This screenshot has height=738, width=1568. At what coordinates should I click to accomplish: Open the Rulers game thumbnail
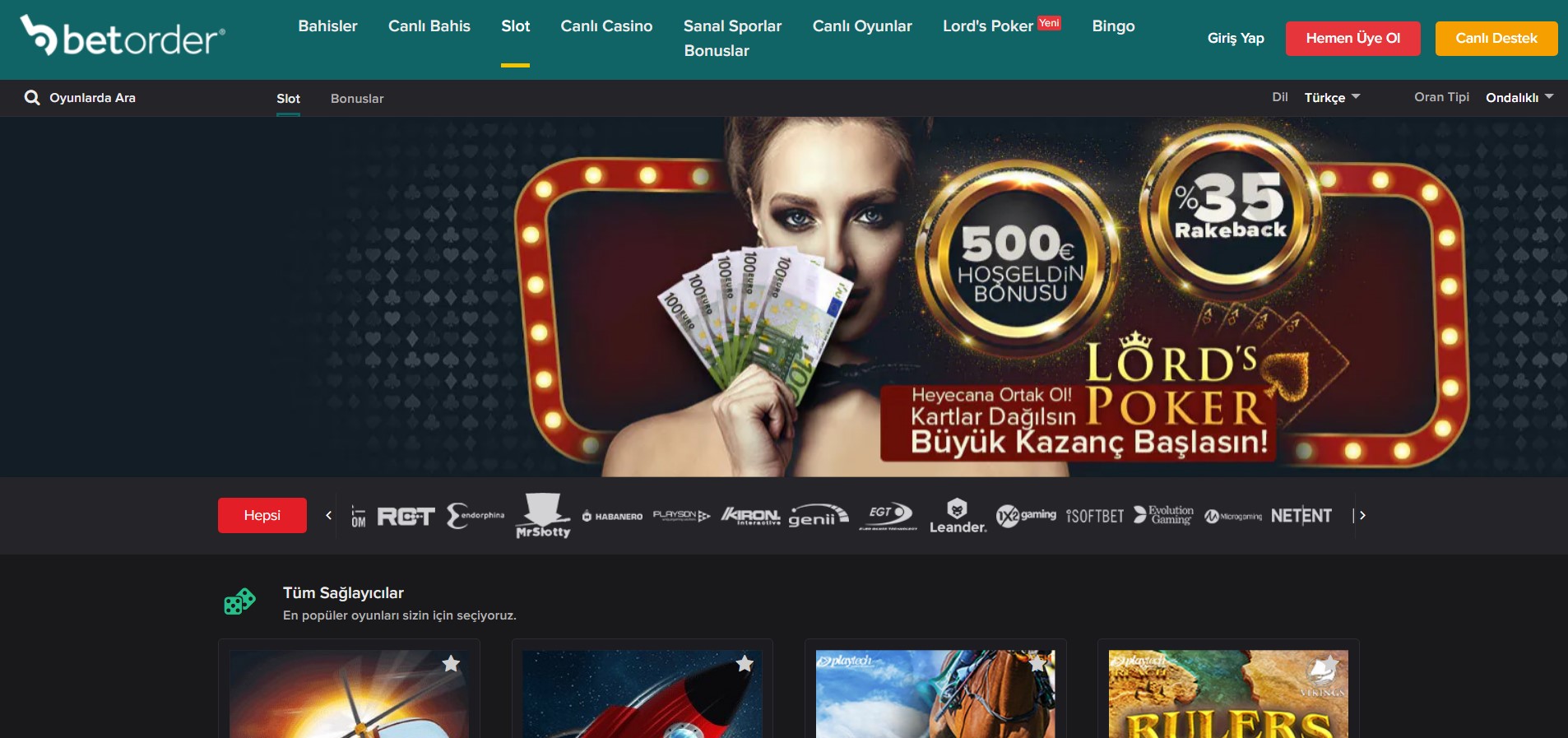click(x=1228, y=694)
